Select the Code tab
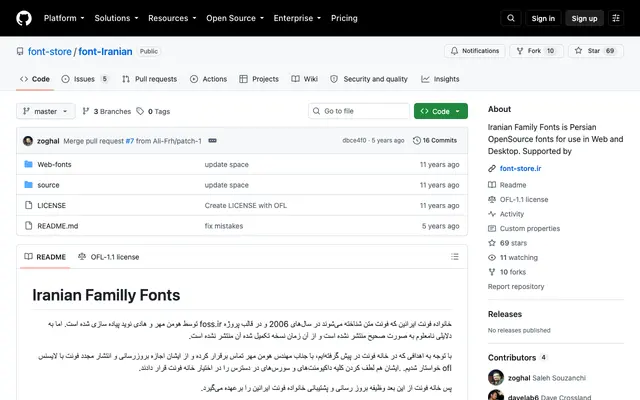 [35, 79]
